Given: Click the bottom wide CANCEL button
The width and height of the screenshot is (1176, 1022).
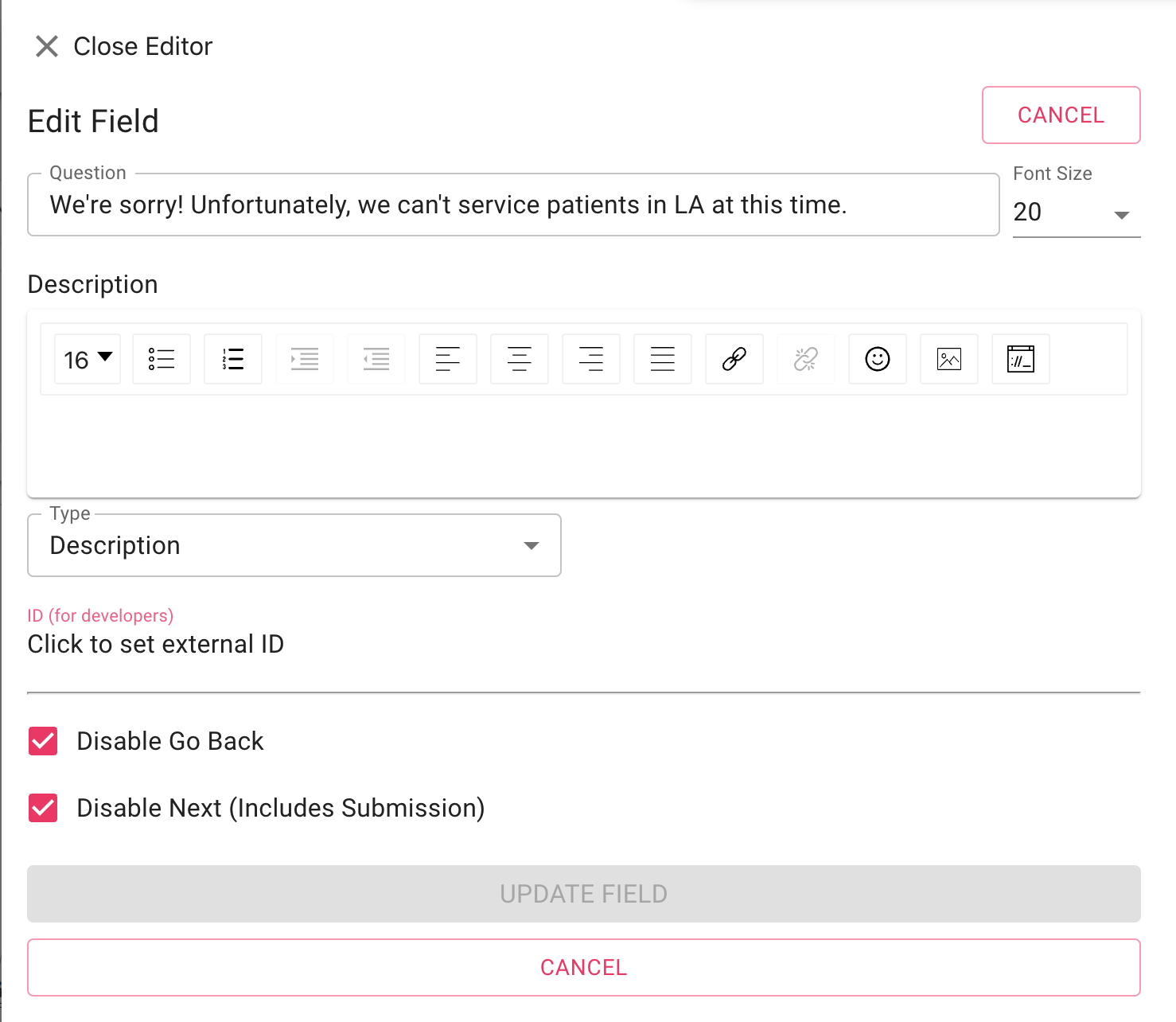Looking at the screenshot, I should [x=584, y=967].
